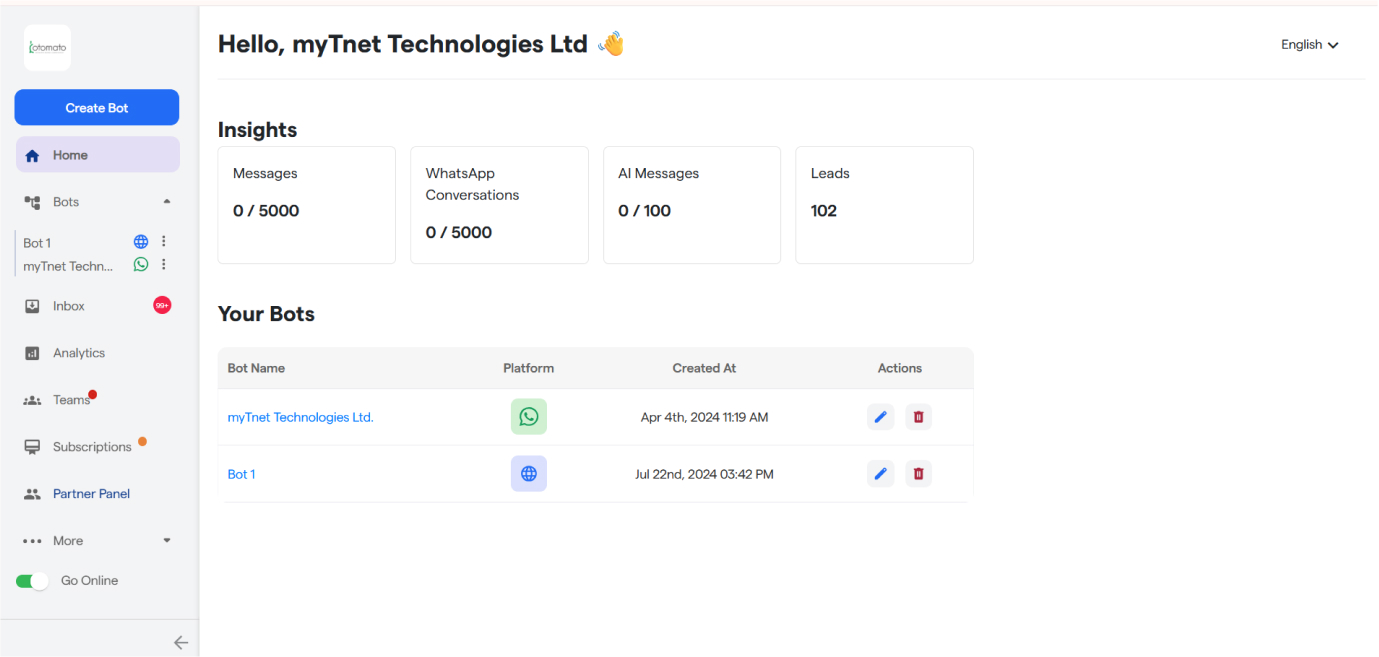Click the edit pencil for myTnet Technologies Ltd.
1379x657 pixels.
[x=880, y=417]
